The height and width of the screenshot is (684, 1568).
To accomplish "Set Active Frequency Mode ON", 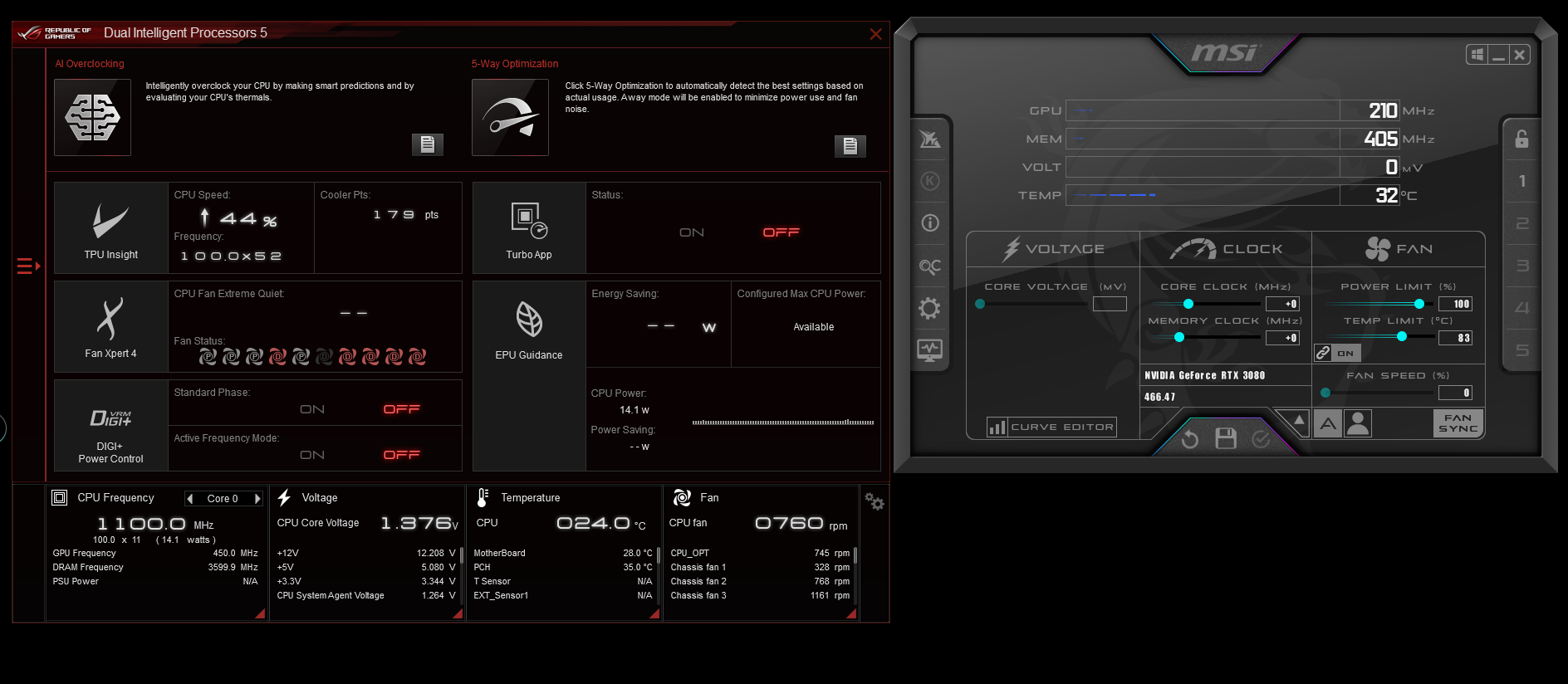I will pyautogui.click(x=312, y=455).
